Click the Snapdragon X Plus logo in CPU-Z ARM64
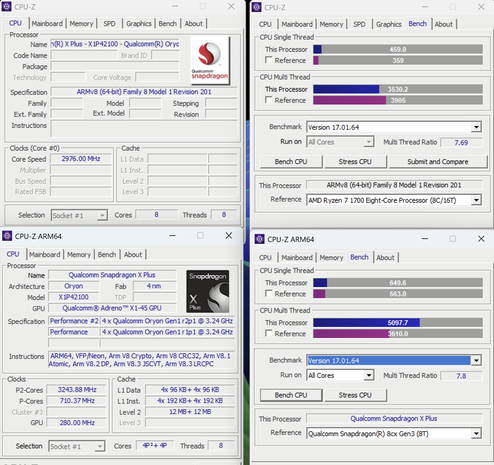 point(207,291)
